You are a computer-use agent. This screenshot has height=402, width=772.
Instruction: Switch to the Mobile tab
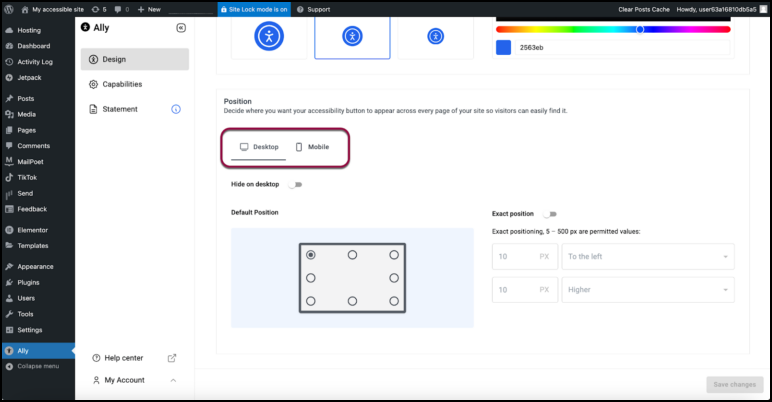[x=312, y=147]
